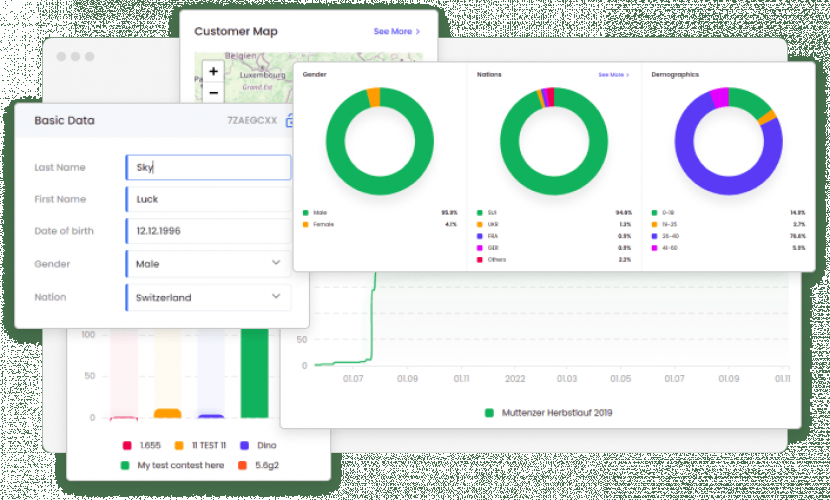830x500 pixels.
Task: Click the lock icon beside code 7ZAEGCXX
Action: [x=290, y=121]
